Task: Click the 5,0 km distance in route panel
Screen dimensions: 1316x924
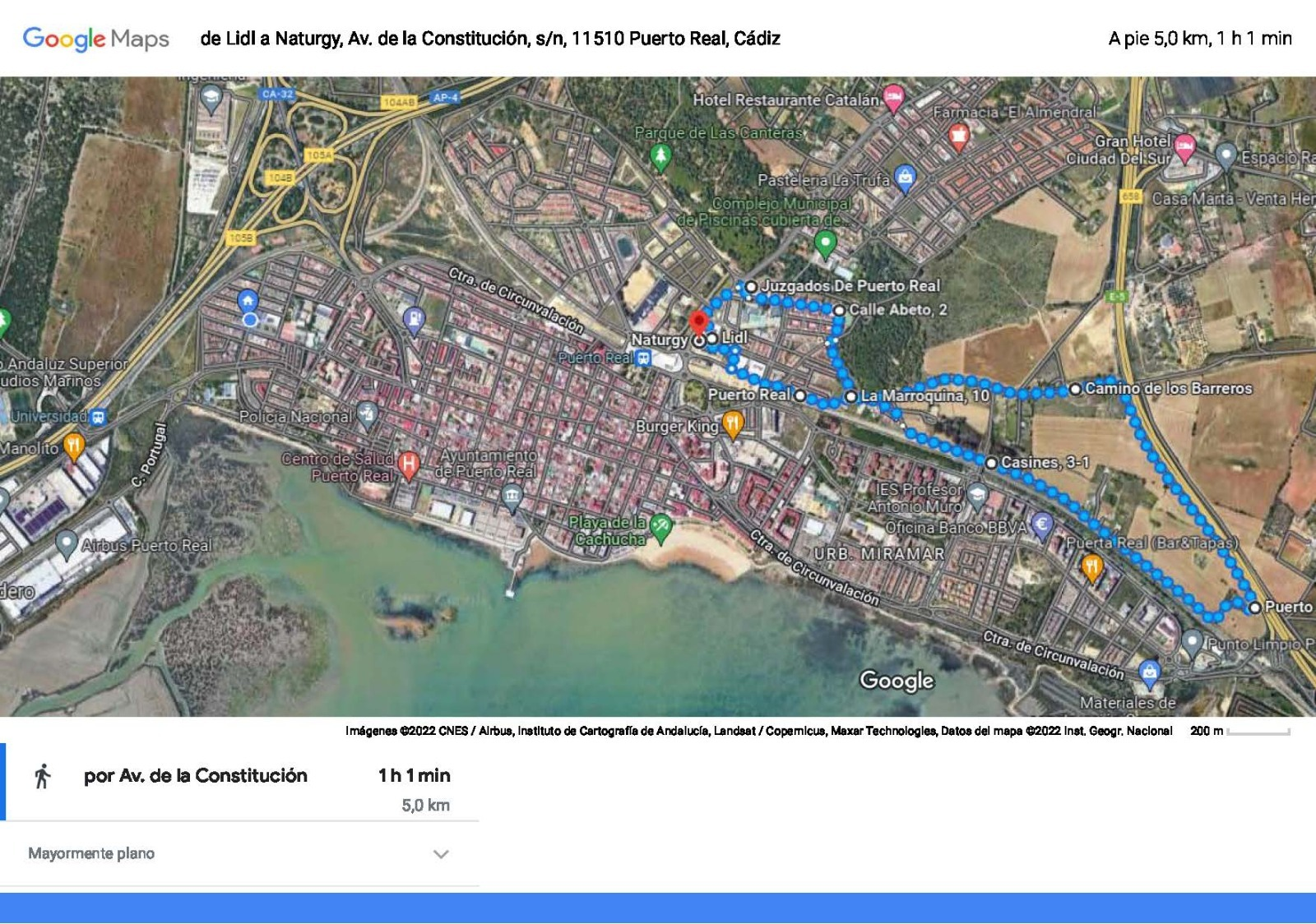Action: [425, 806]
